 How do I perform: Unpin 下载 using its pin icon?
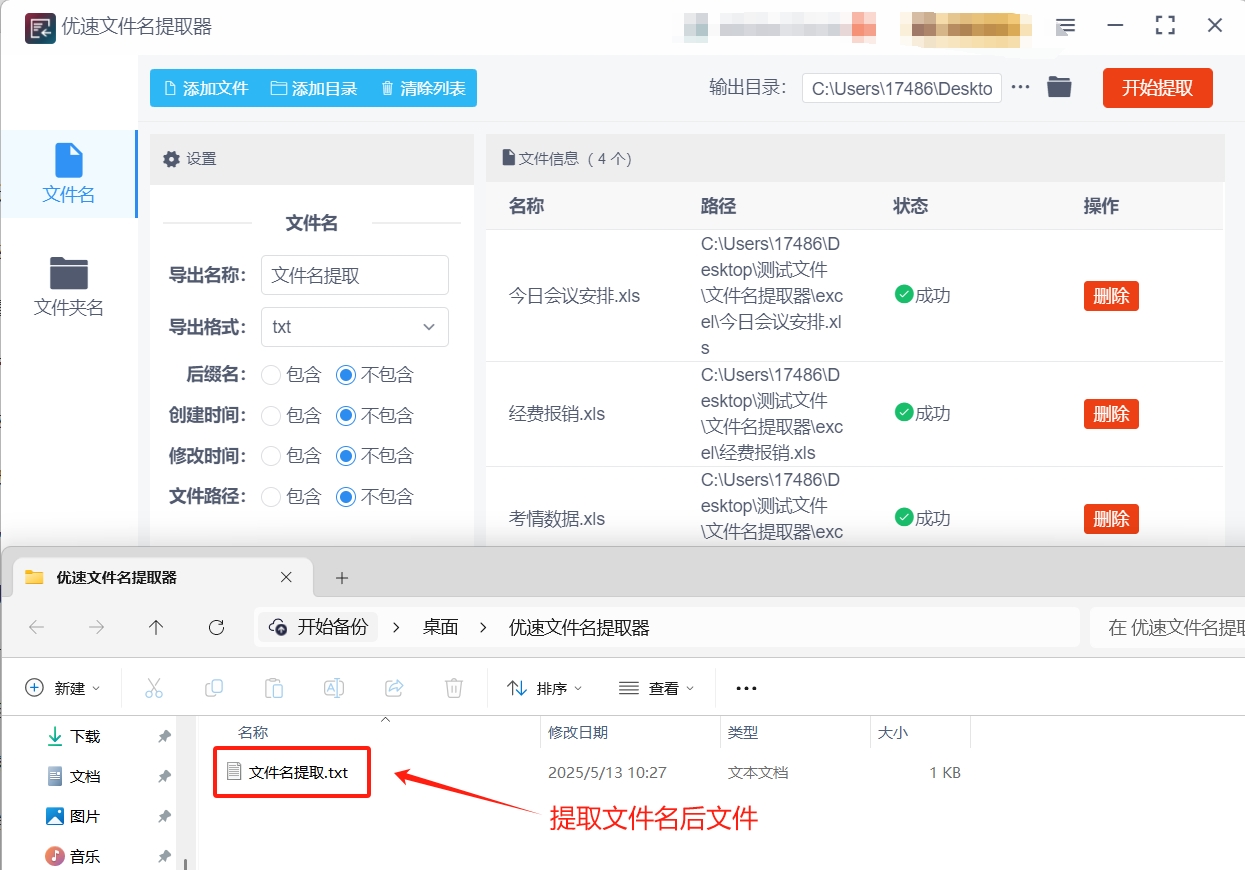(164, 737)
